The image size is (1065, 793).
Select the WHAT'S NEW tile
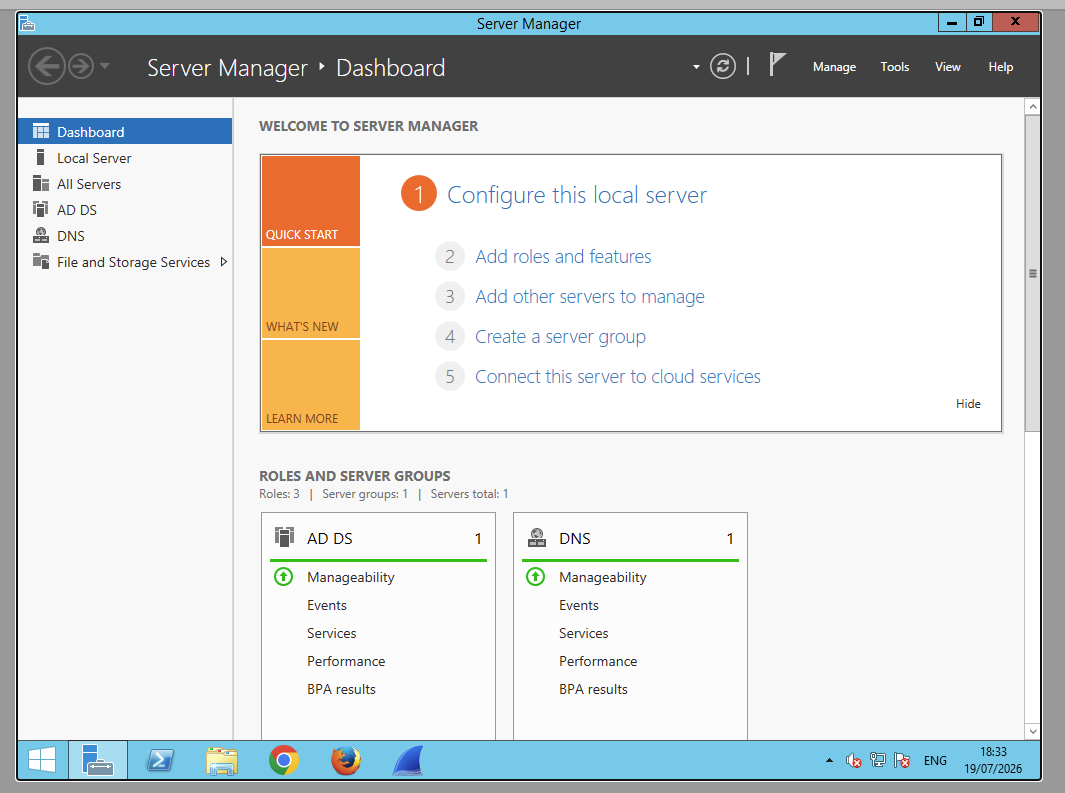point(310,293)
